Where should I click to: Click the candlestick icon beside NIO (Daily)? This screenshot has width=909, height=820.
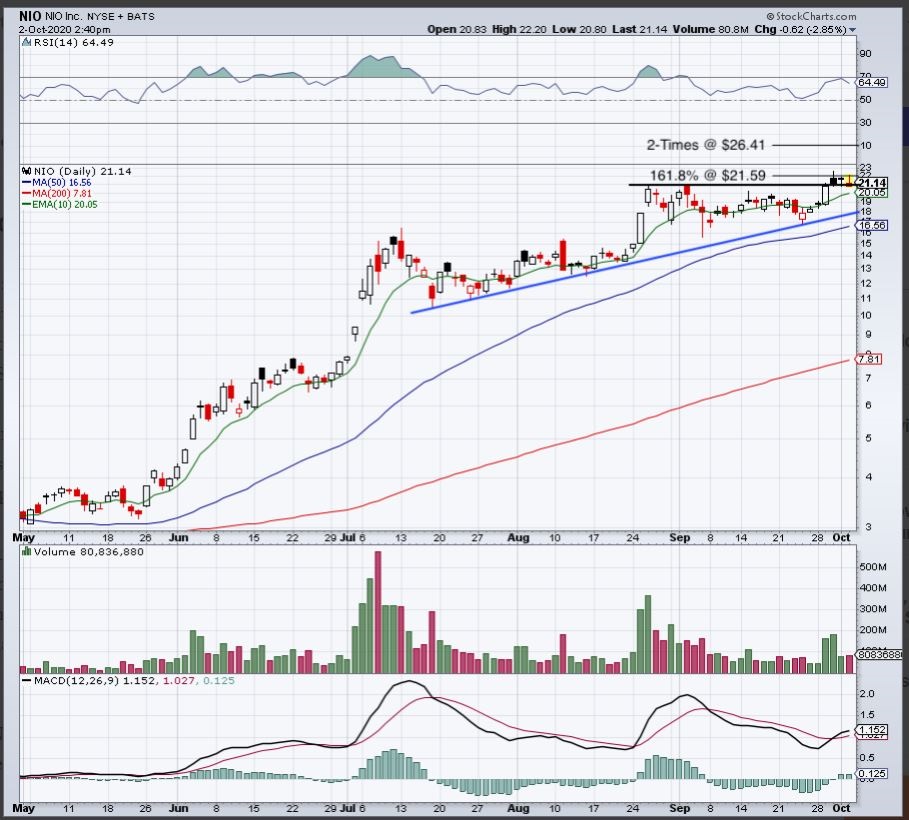[26, 172]
